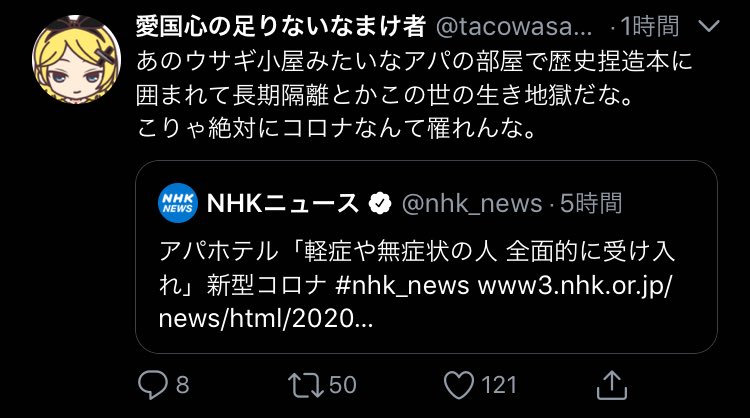The height and width of the screenshot is (418, 750).
Task: Retweet using the retweet arrows icon
Action: [306, 385]
